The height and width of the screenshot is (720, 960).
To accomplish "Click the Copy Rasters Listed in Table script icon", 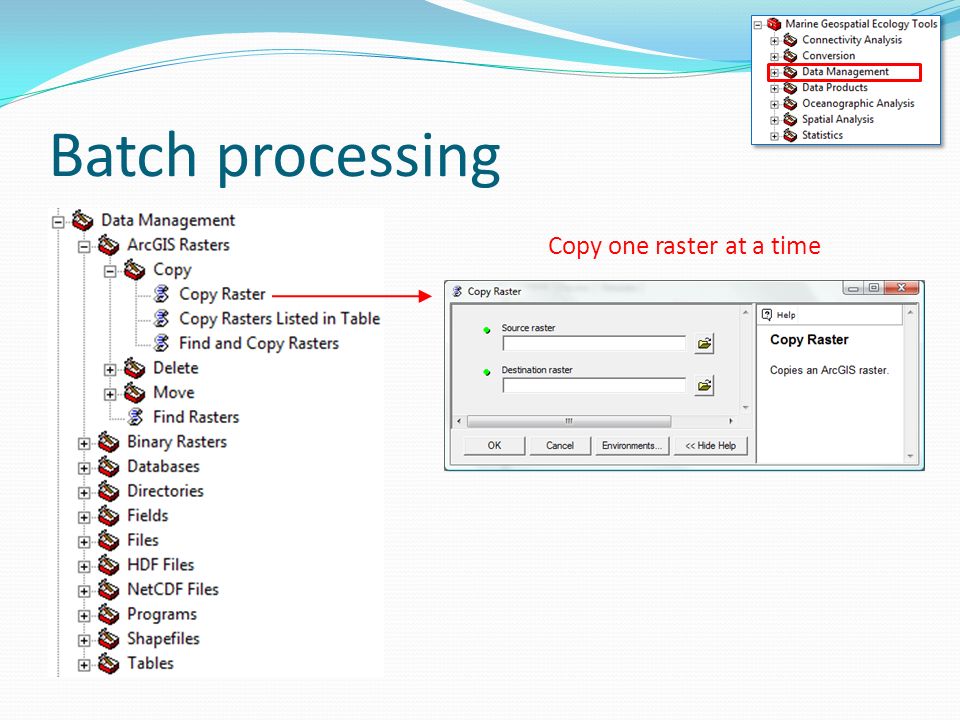I will click(x=161, y=319).
